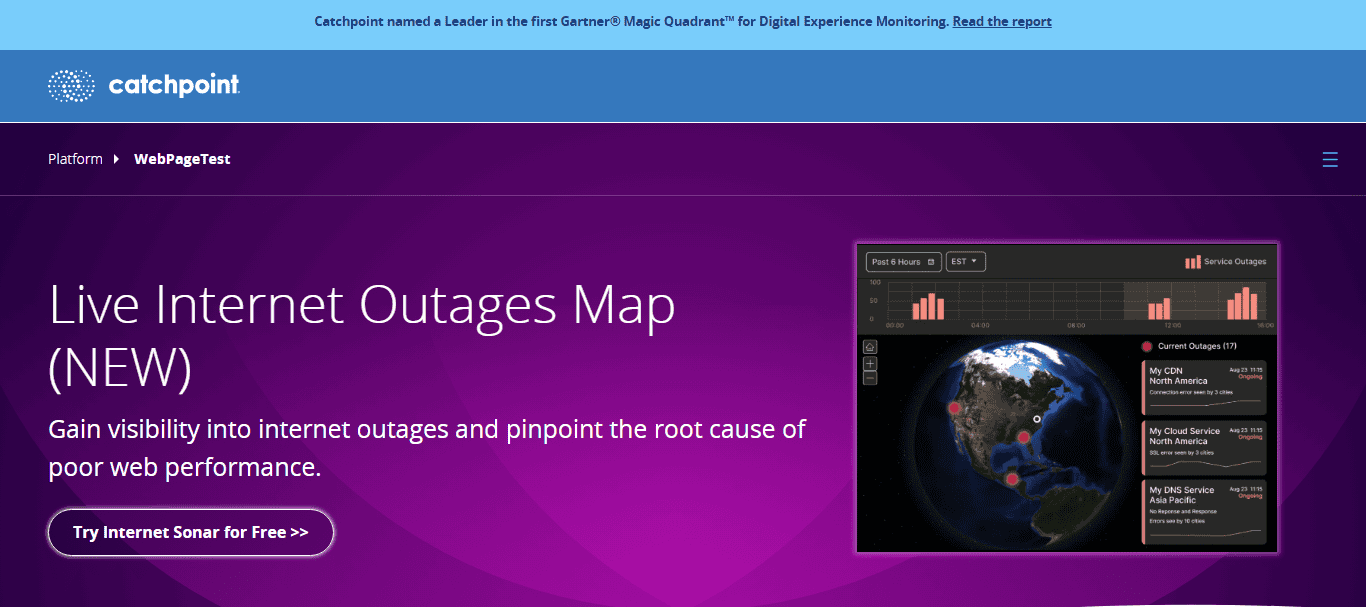Image resolution: width=1366 pixels, height=607 pixels.
Task: Click the Catchpoint logo
Action: pyautogui.click(x=144, y=86)
